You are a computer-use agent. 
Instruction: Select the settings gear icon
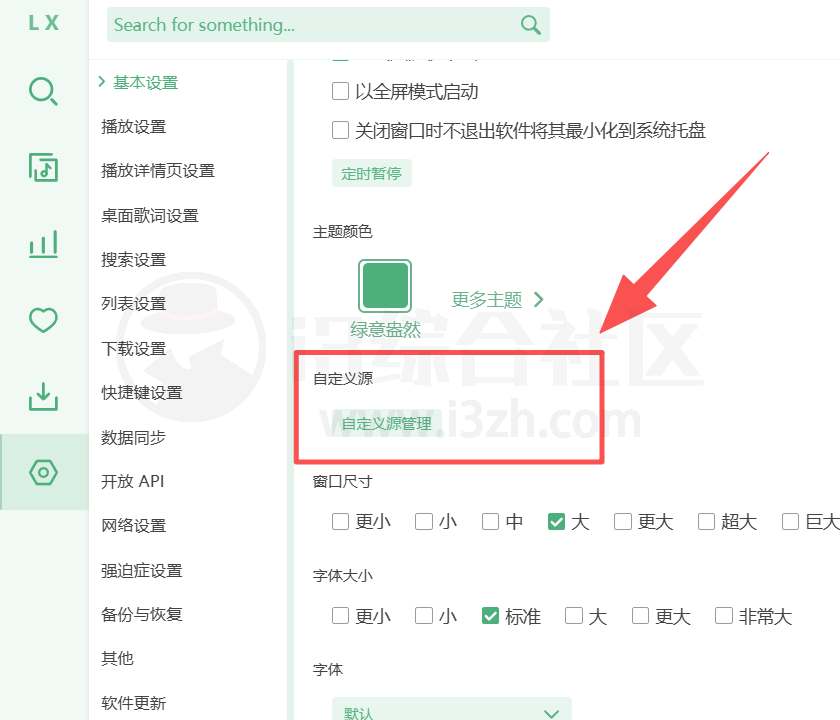[42, 471]
